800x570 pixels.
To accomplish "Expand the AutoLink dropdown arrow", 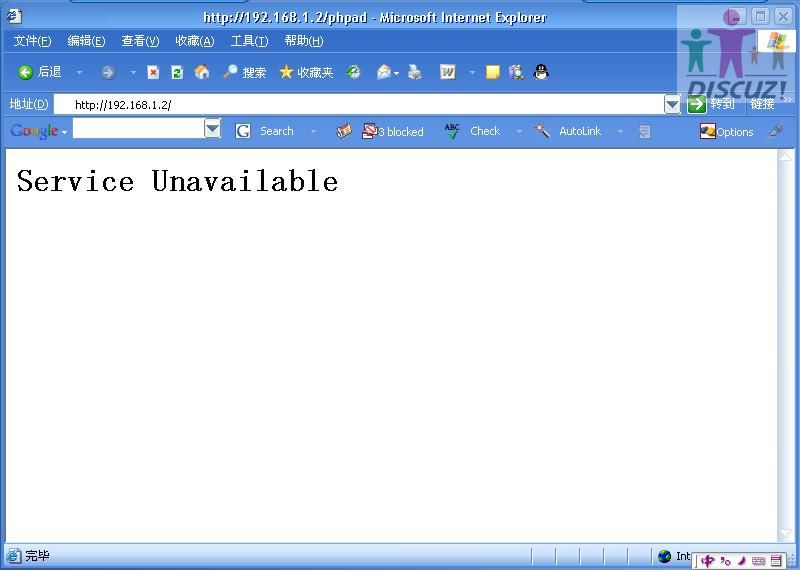I will pyautogui.click(x=620, y=132).
